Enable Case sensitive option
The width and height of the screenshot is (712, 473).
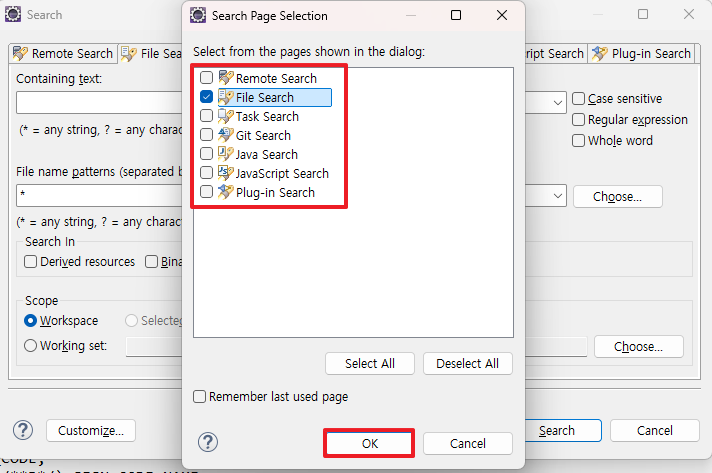(578, 99)
